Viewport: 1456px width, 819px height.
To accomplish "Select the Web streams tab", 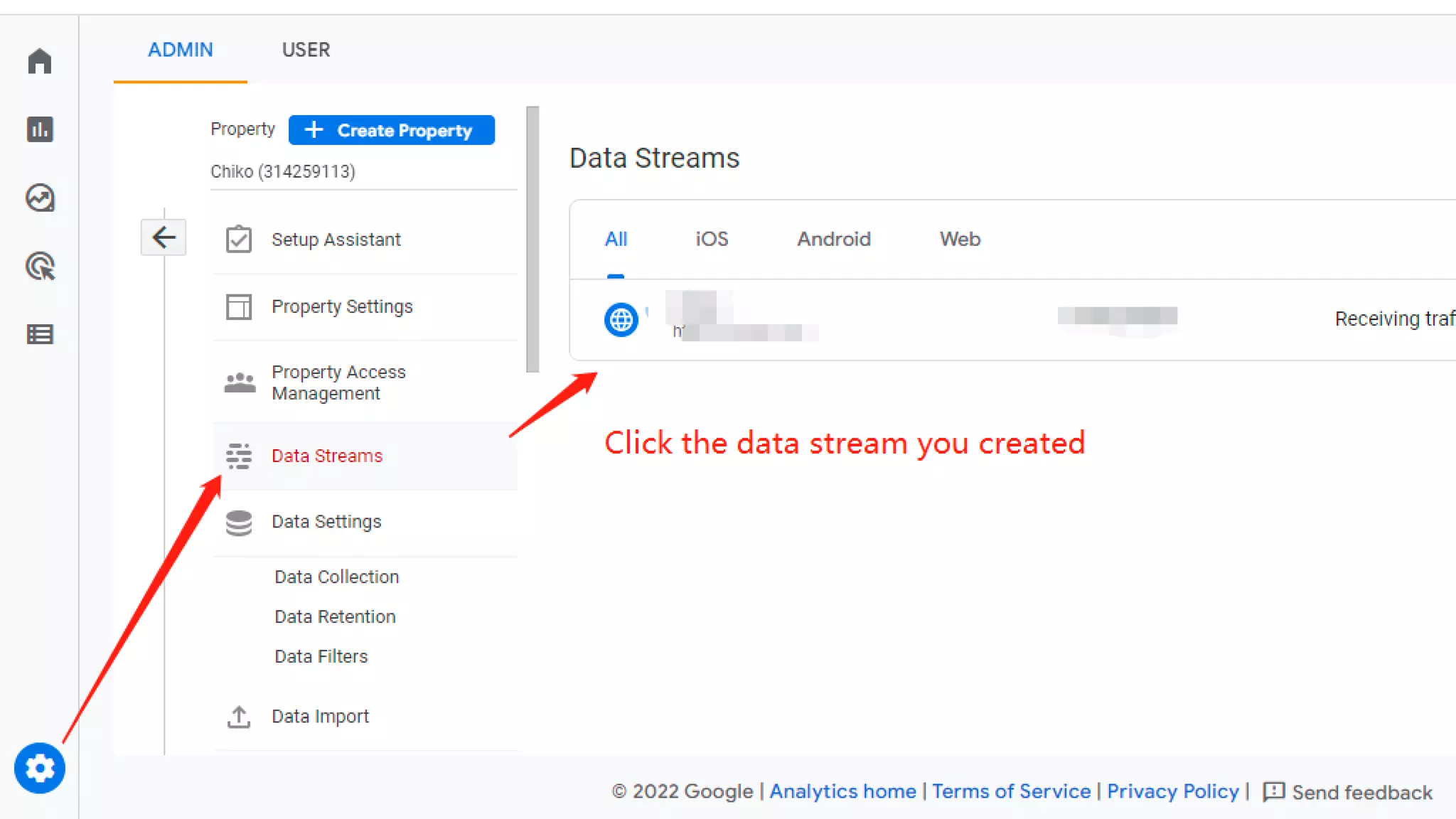I will click(x=960, y=239).
